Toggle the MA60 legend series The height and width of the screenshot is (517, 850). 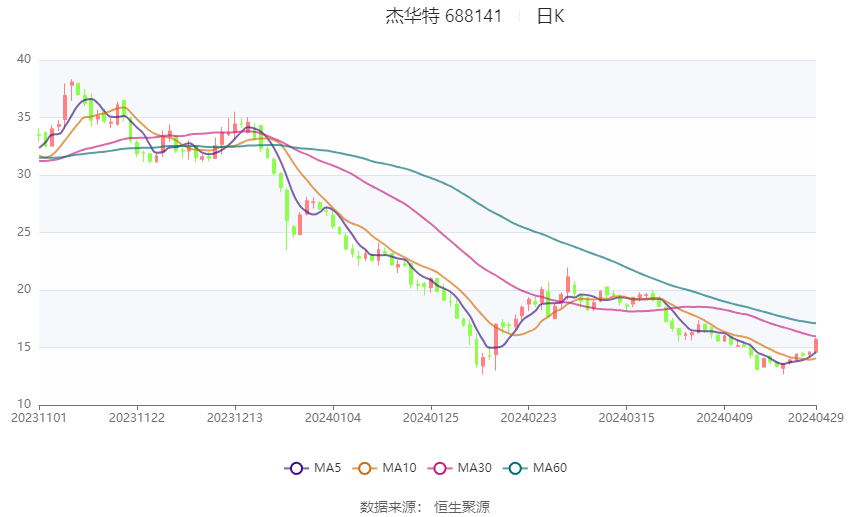point(535,468)
